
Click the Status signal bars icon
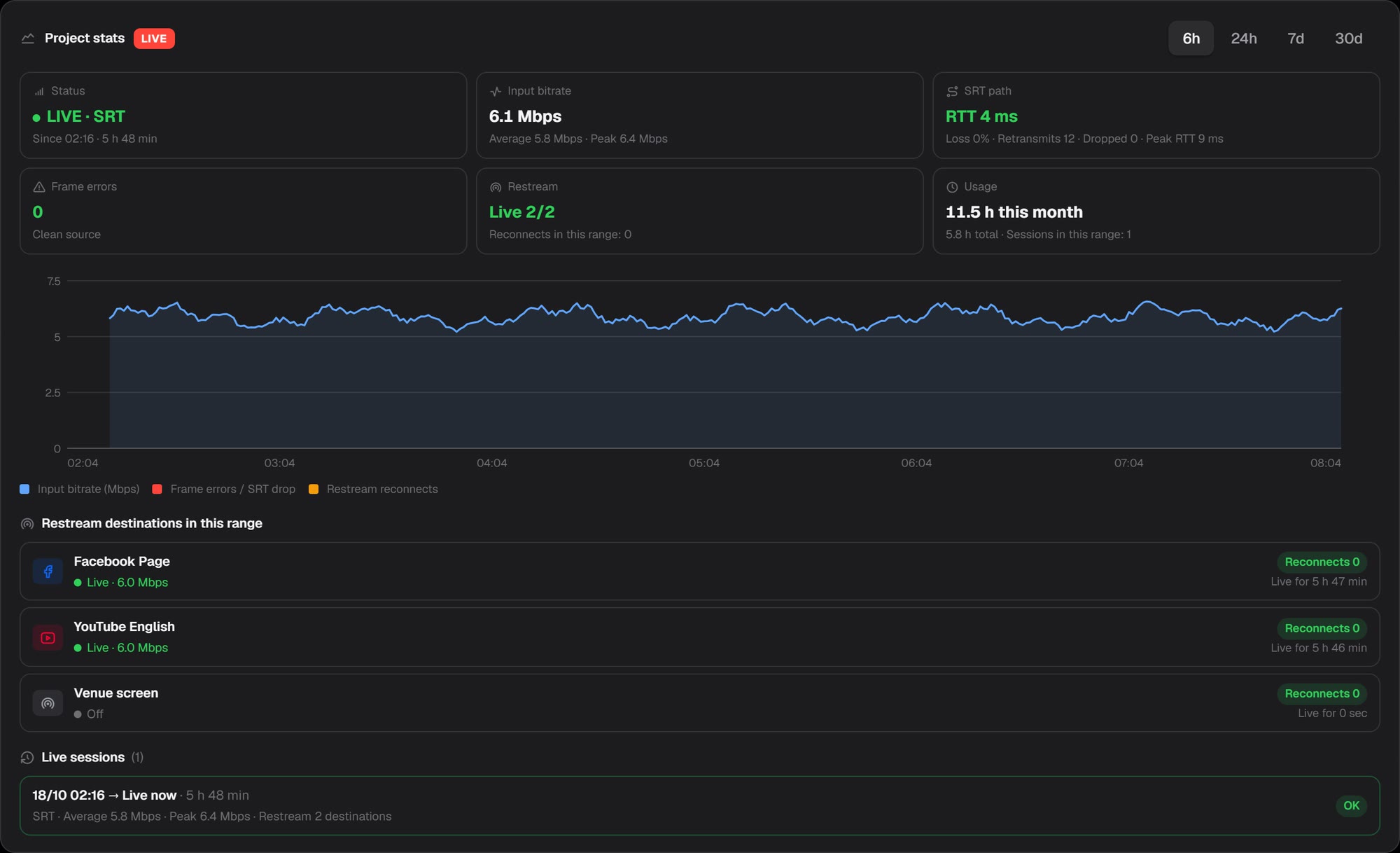tap(39, 92)
